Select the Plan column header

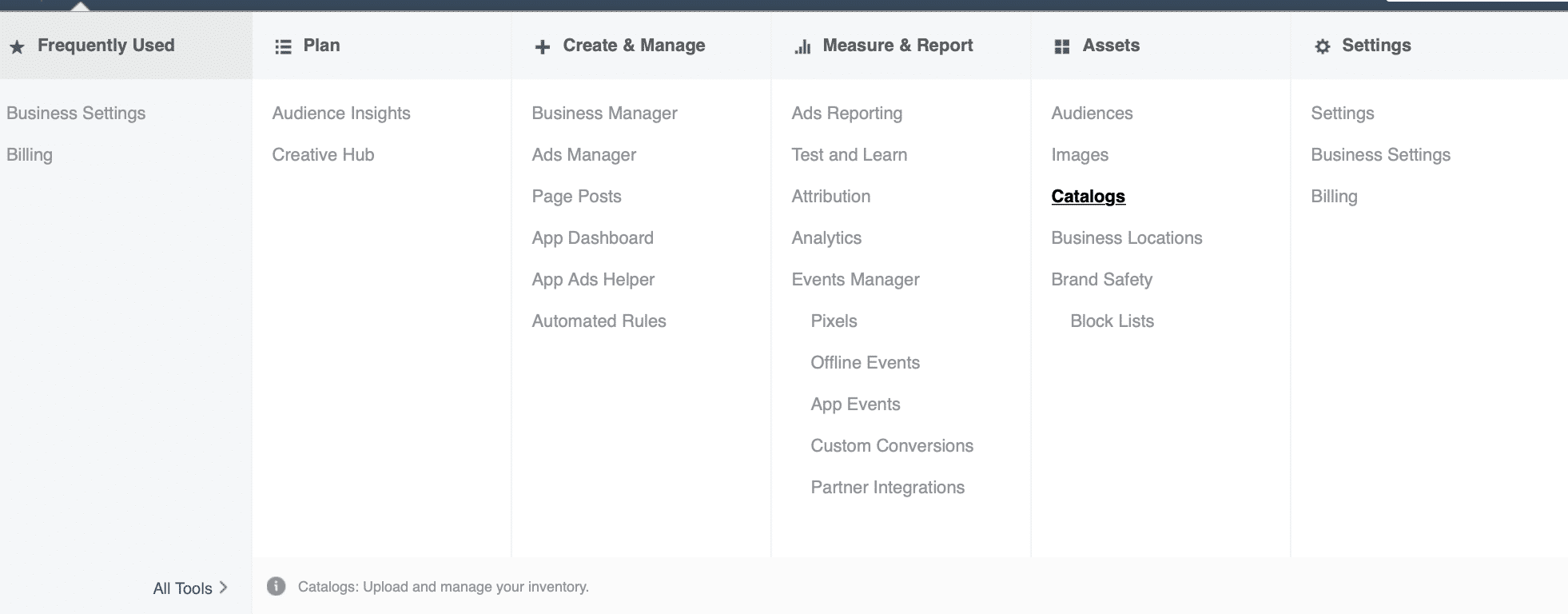[321, 46]
